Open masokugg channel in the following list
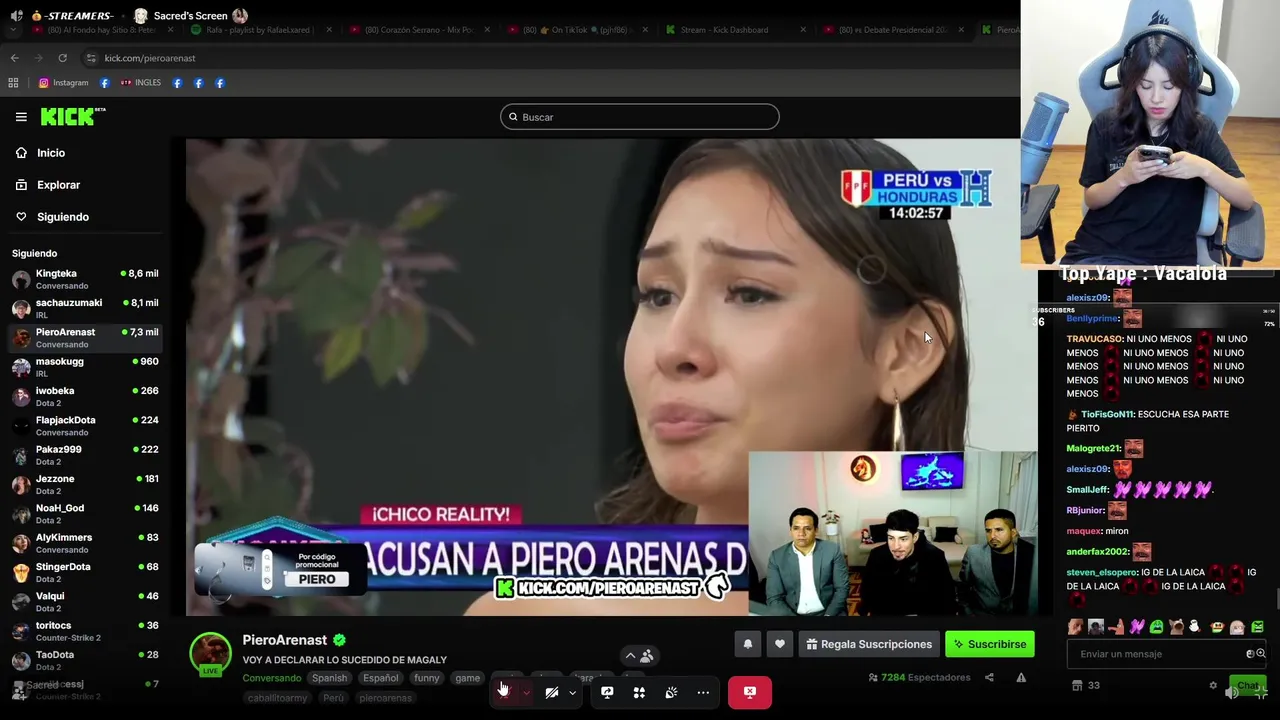1280x720 pixels. pyautogui.click(x=85, y=367)
